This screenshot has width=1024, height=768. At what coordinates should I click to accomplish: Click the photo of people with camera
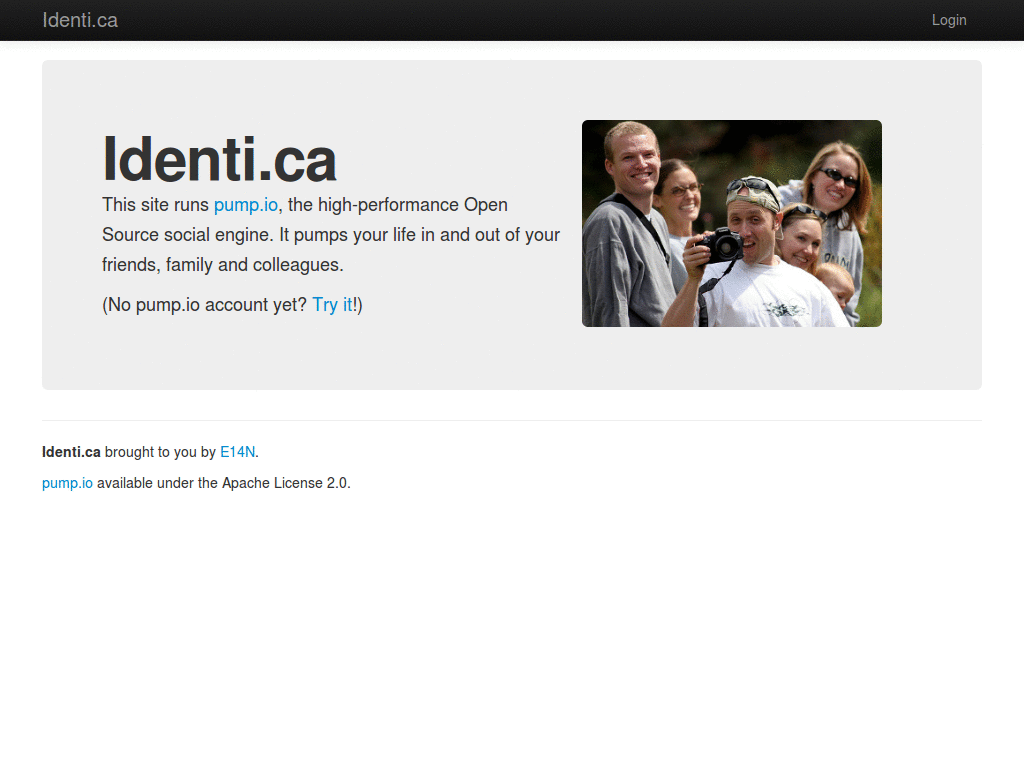(731, 223)
